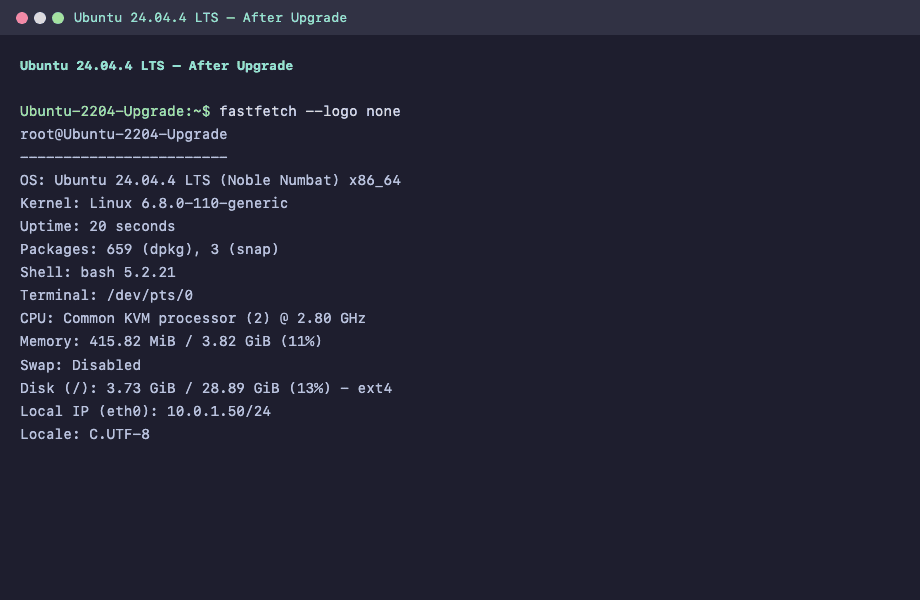Click the root@Ubuntu-2204-Upgrade hostname line
This screenshot has height=600, width=920.
click(123, 134)
